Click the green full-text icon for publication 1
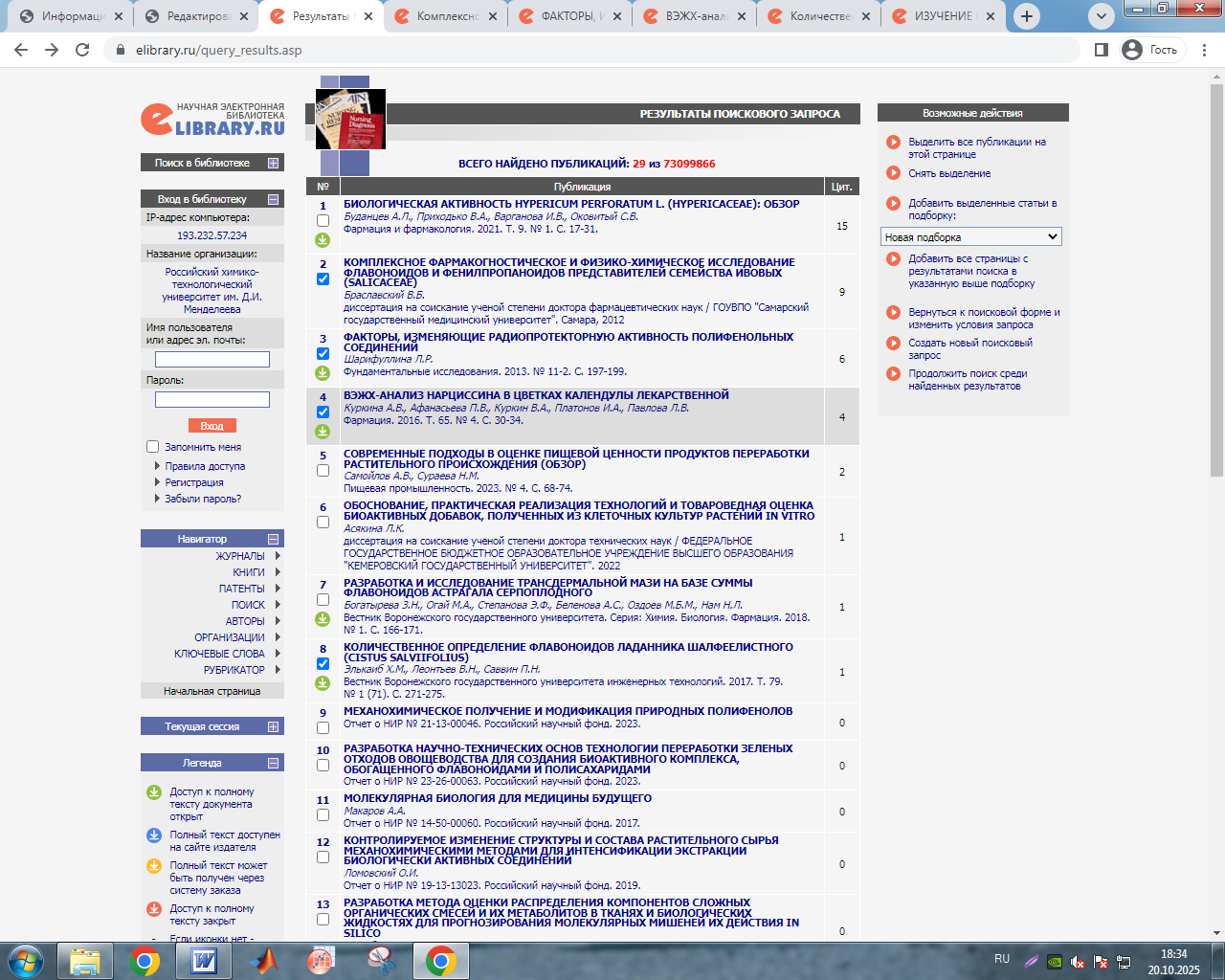Image resolution: width=1225 pixels, height=980 pixels. [323, 239]
